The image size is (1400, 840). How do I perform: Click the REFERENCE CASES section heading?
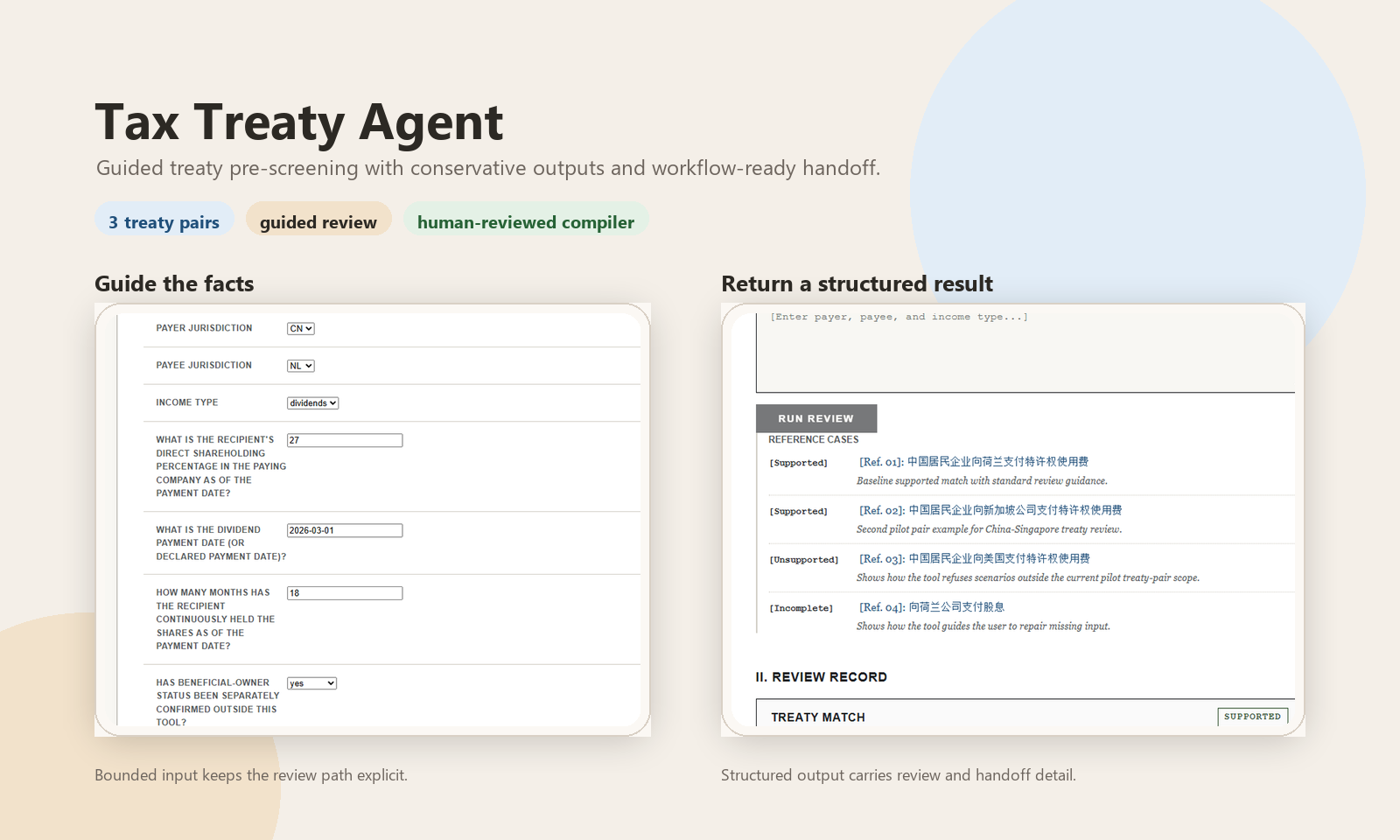(813, 439)
